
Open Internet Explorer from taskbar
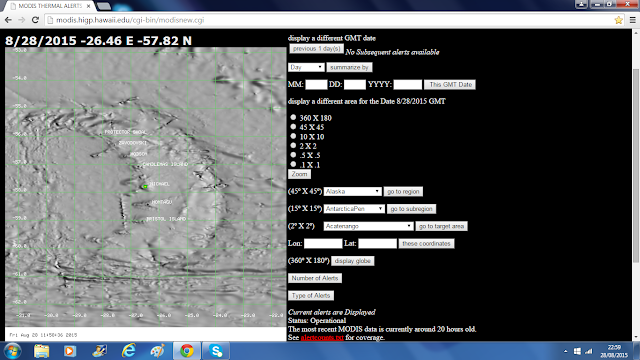coord(129,351)
